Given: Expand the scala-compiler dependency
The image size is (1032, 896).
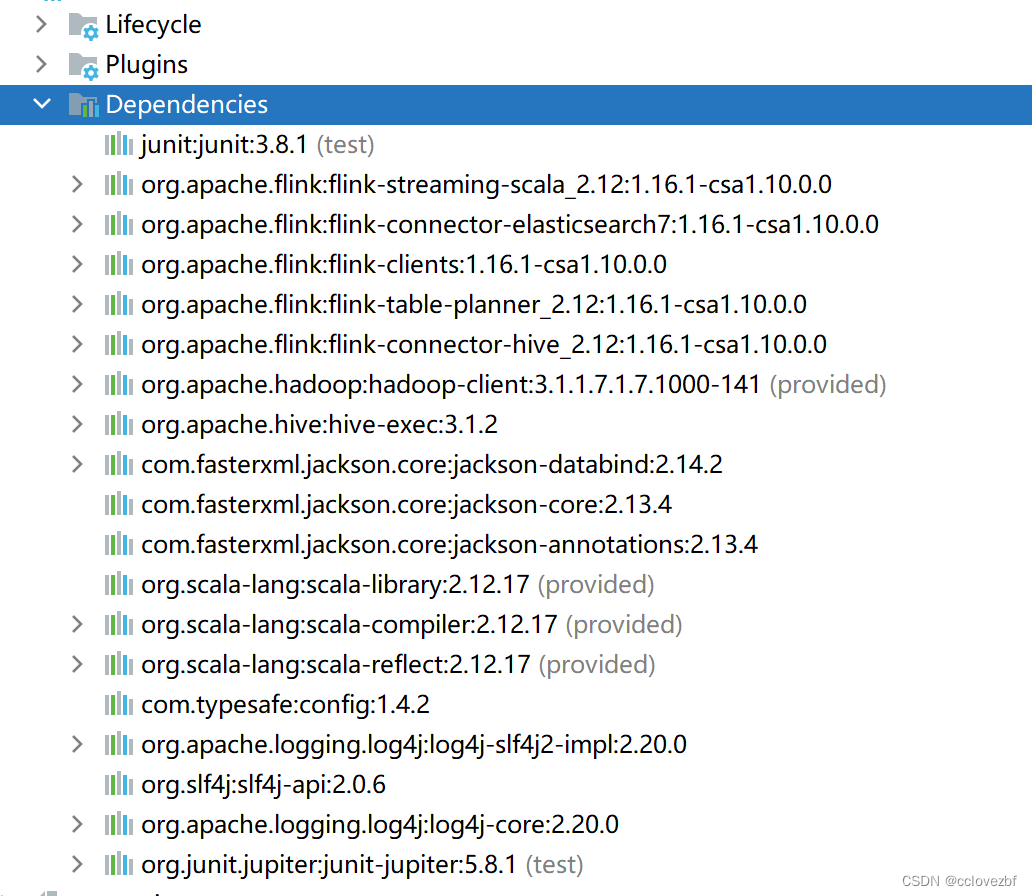Looking at the screenshot, I should click(x=76, y=624).
